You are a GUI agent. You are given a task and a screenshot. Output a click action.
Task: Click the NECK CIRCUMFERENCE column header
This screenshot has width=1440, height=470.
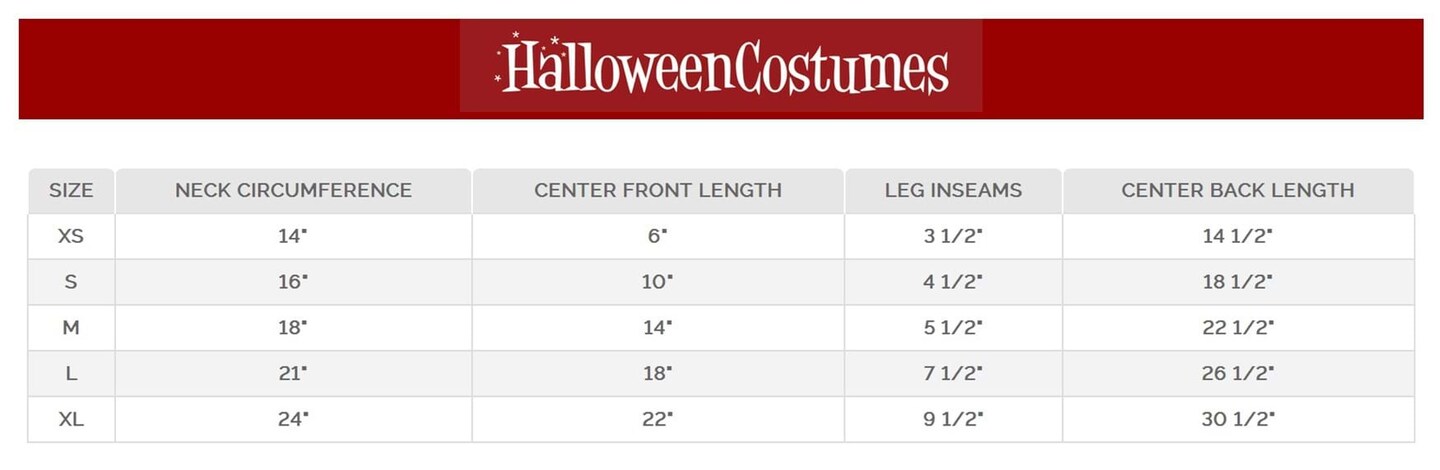(x=293, y=190)
